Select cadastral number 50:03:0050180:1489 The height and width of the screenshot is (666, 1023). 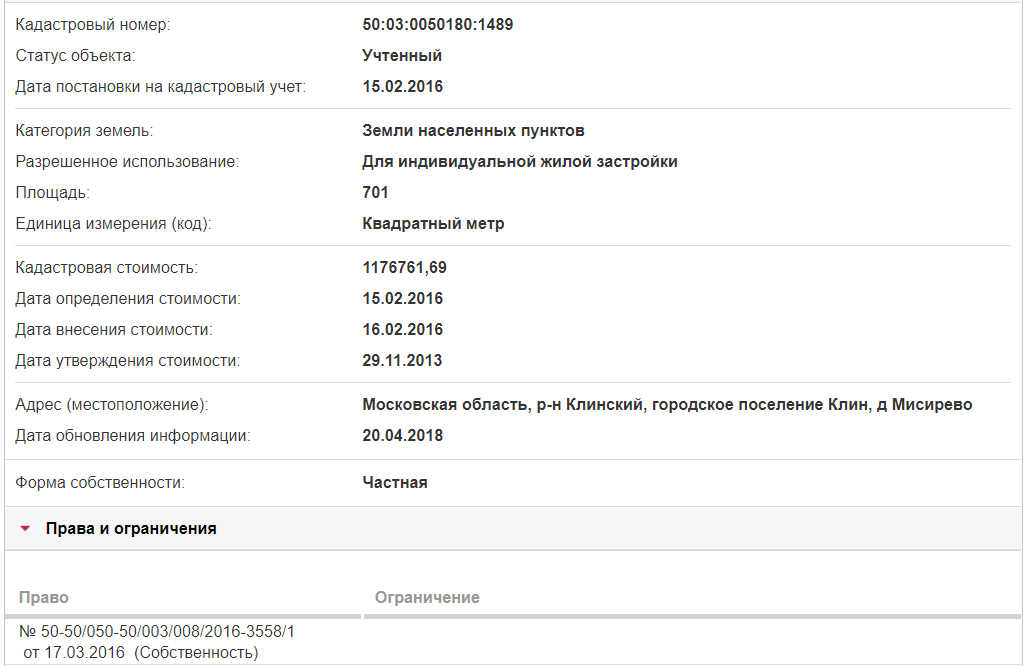point(438,25)
